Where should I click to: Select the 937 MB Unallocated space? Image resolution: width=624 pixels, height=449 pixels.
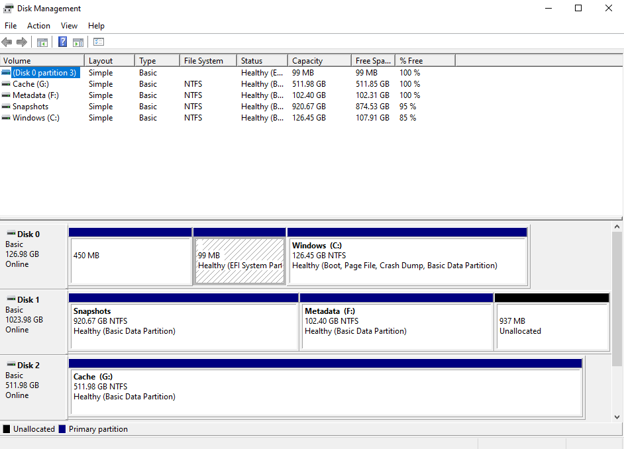tap(552, 322)
